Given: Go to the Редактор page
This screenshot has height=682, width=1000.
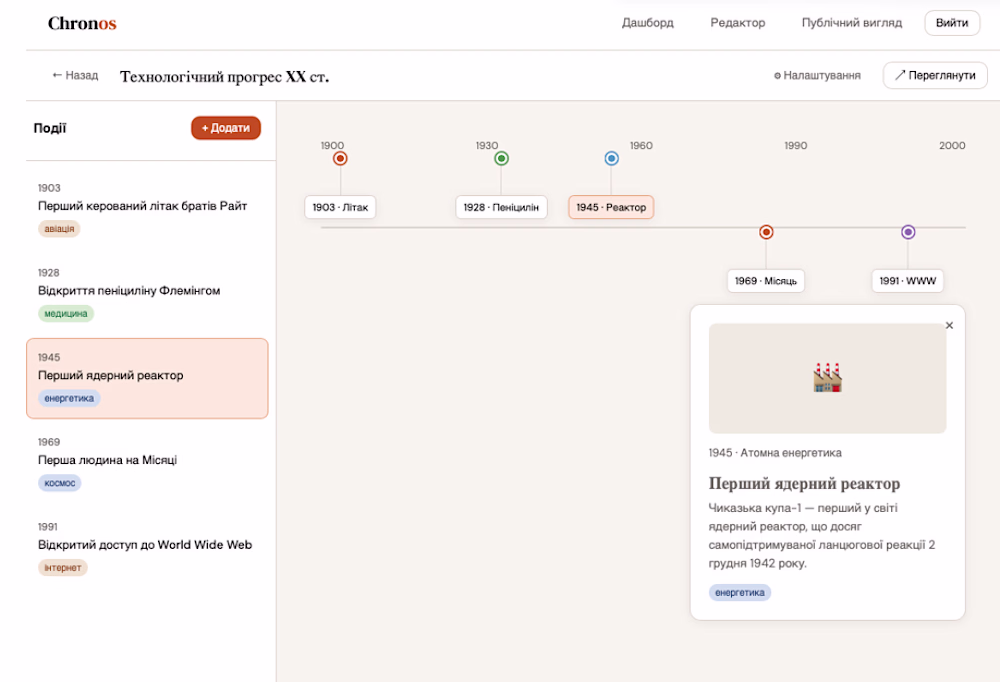Looking at the screenshot, I should point(737,23).
